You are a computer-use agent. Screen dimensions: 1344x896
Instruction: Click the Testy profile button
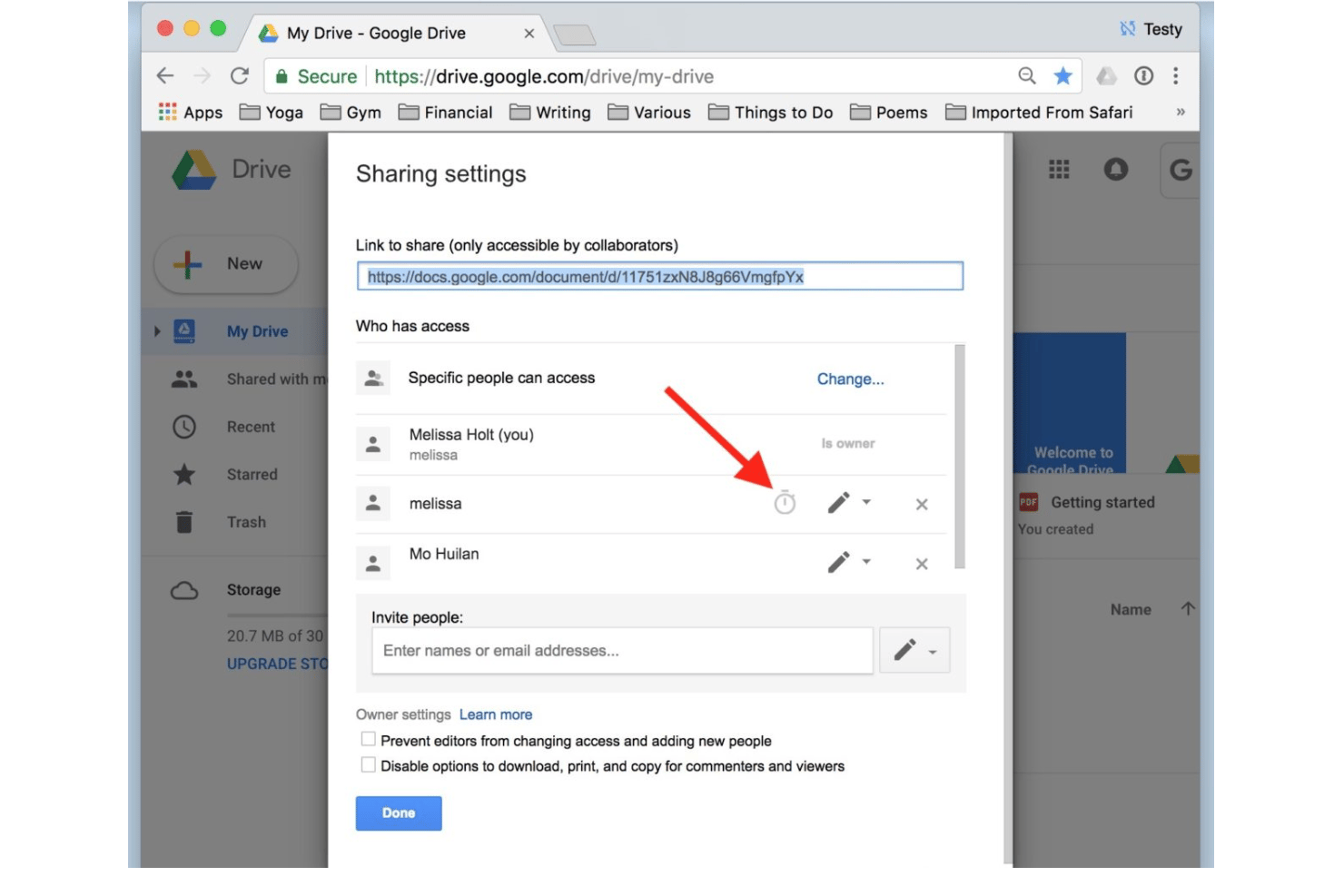coord(1151,29)
